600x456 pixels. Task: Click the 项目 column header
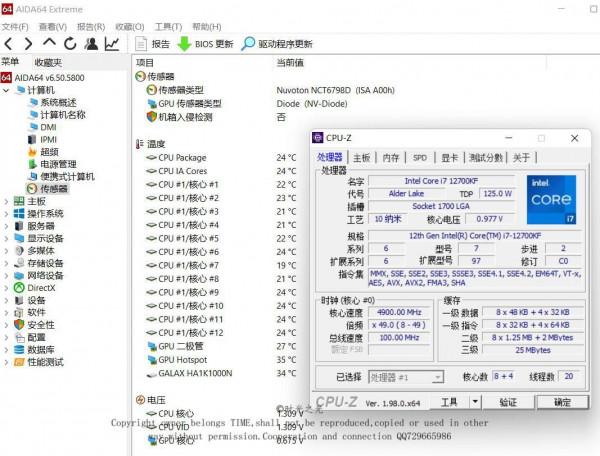coord(145,62)
